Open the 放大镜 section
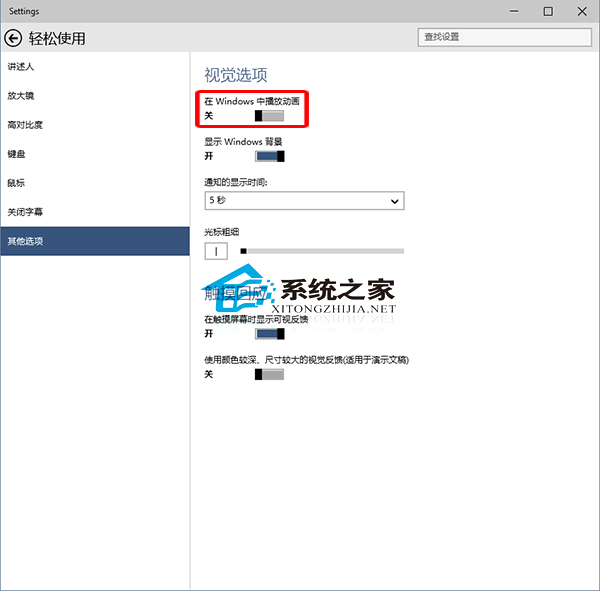Screen dimensions: 600x591 click(x=95, y=96)
